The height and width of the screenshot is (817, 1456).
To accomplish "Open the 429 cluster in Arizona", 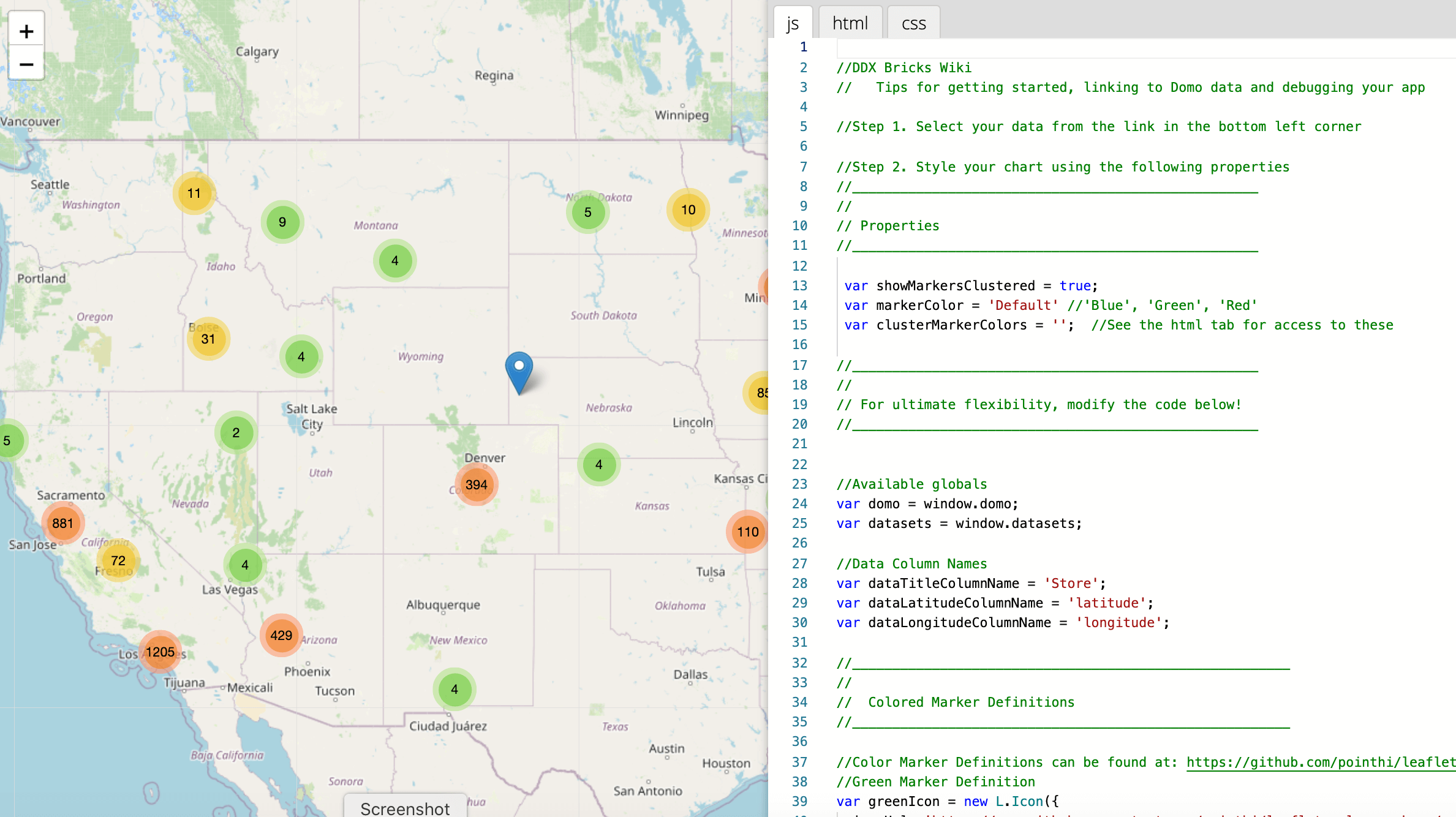I will click(281, 635).
